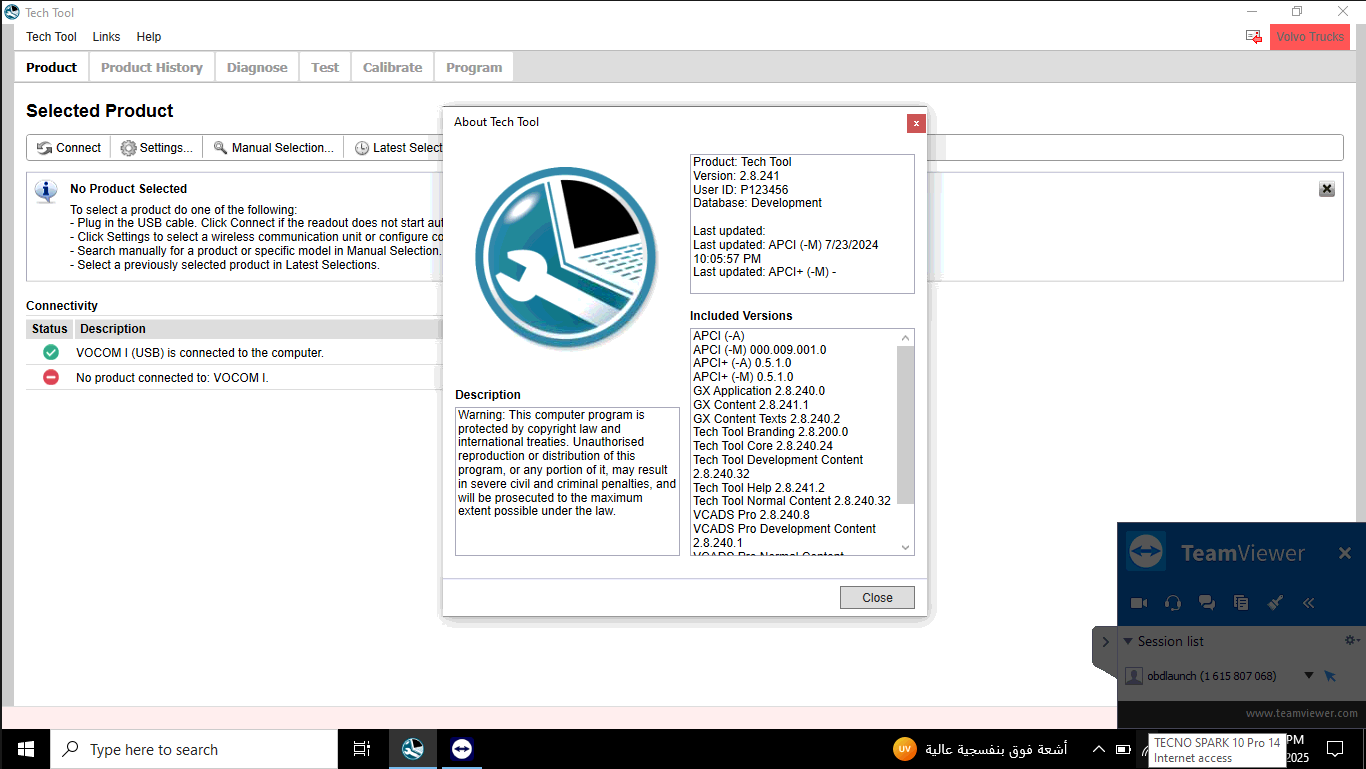Open dropdown arrow next to obdlaunch session
The width and height of the screenshot is (1366, 769).
tap(1308, 676)
